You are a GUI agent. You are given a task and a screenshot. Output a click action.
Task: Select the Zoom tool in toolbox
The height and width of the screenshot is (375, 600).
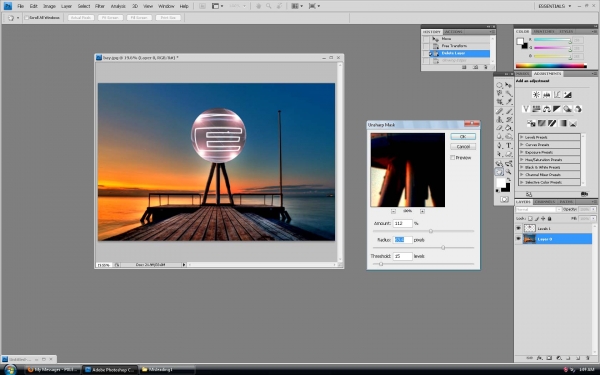[x=508, y=171]
